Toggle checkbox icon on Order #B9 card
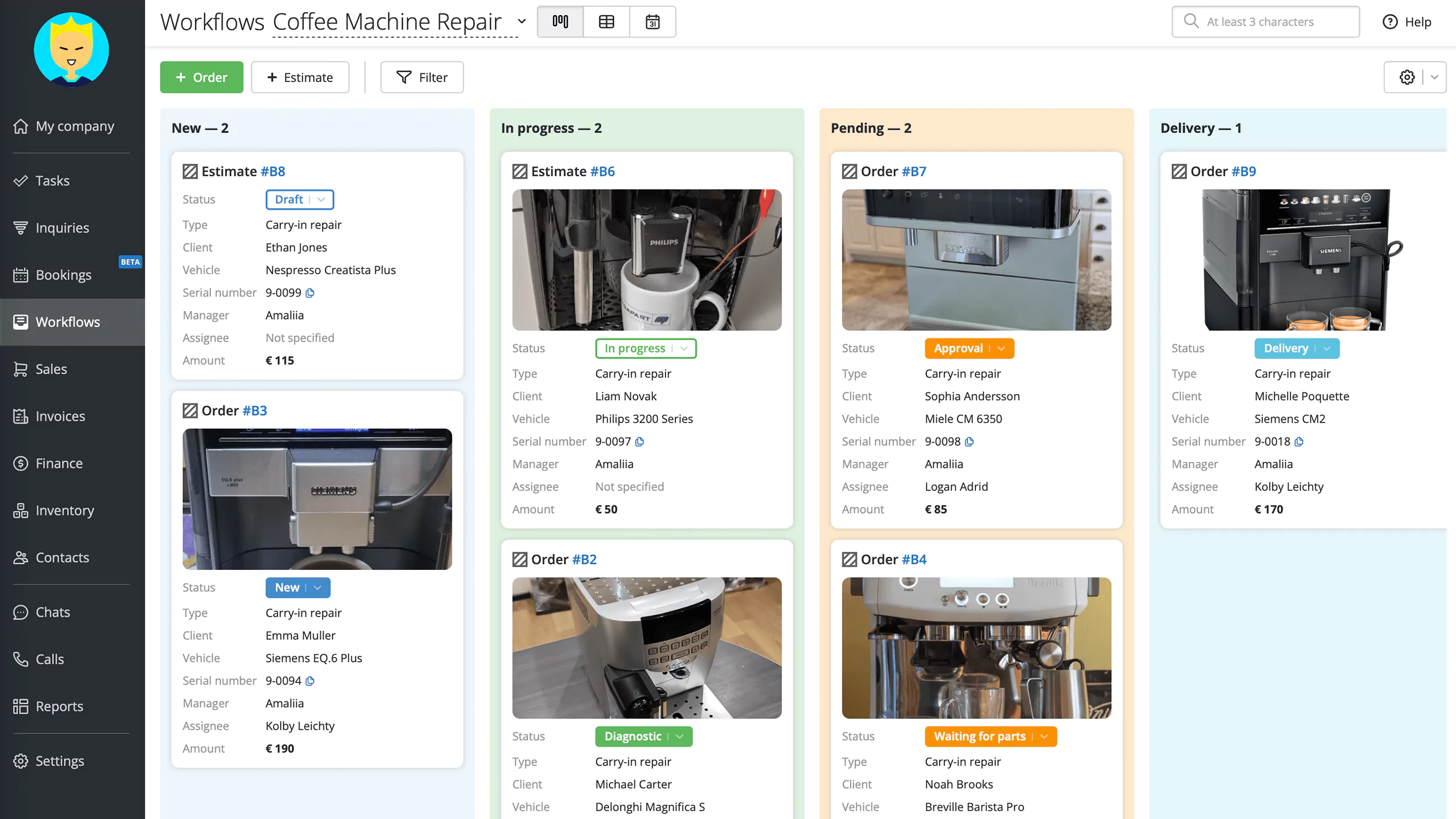1456x819 pixels. 1179,171
